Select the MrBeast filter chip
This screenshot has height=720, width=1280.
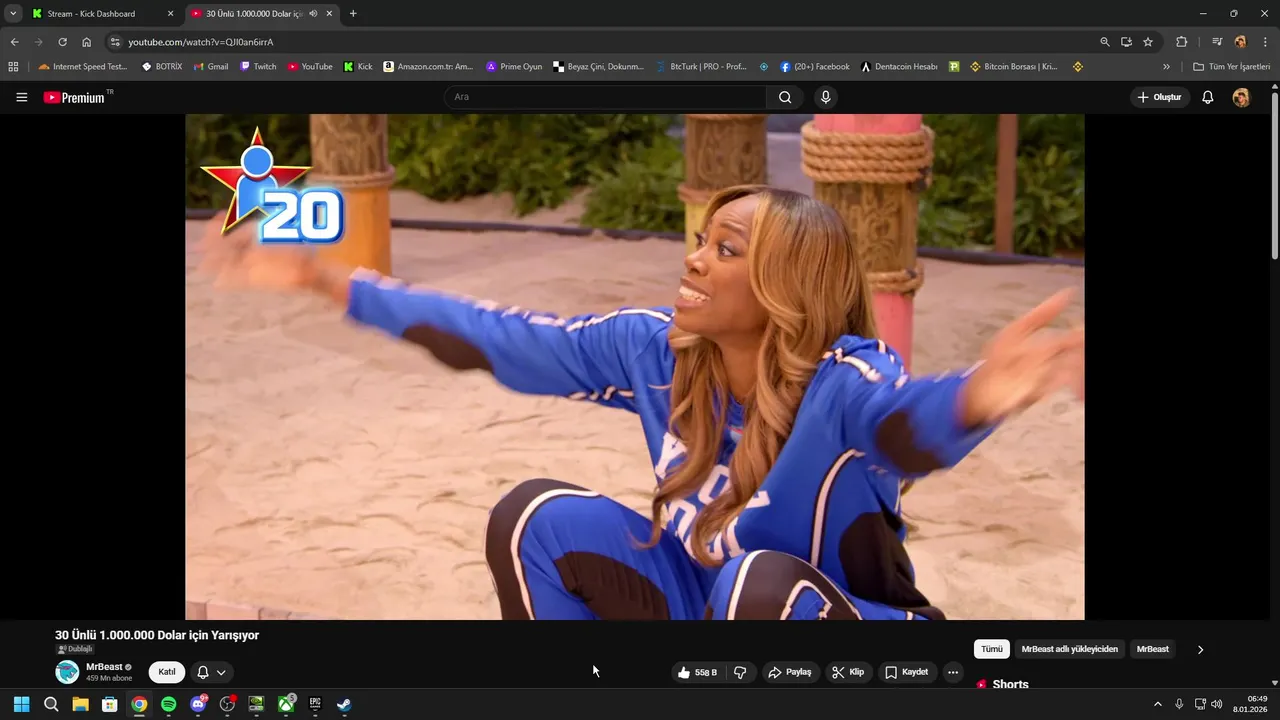tap(1152, 649)
